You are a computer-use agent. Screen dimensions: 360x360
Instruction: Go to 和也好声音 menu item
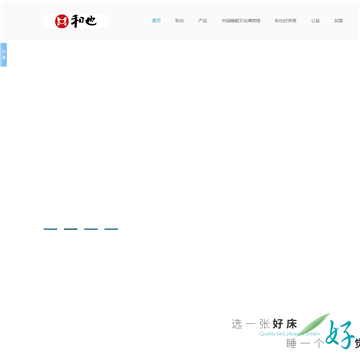[x=286, y=21]
